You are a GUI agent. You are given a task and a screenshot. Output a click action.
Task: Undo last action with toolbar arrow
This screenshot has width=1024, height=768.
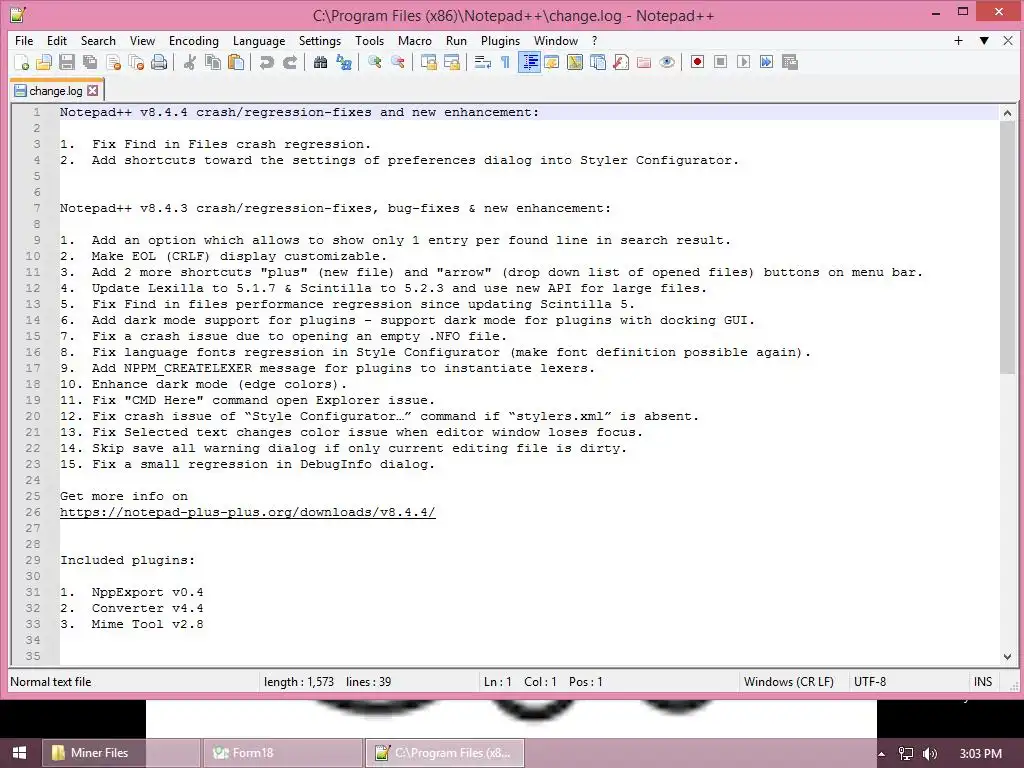click(266, 62)
